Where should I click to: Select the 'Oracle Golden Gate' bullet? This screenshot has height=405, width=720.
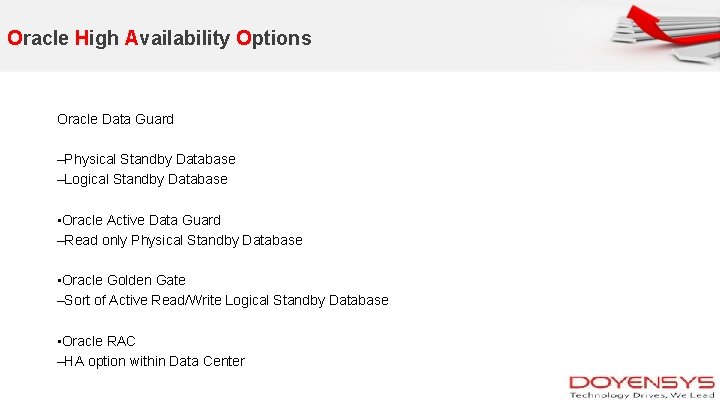click(x=122, y=280)
